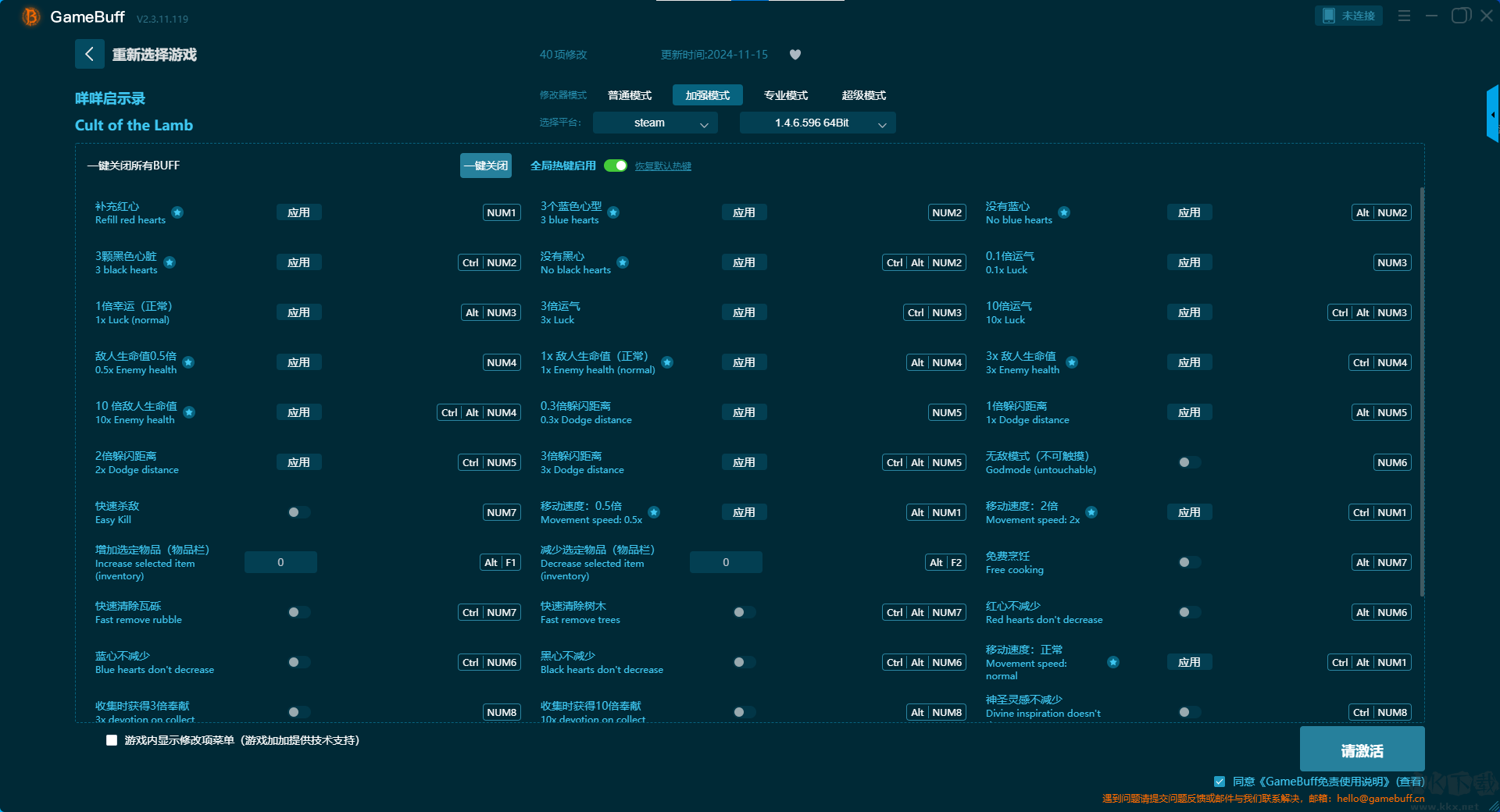Click star beside Movement speed: 0.5x

654,512
